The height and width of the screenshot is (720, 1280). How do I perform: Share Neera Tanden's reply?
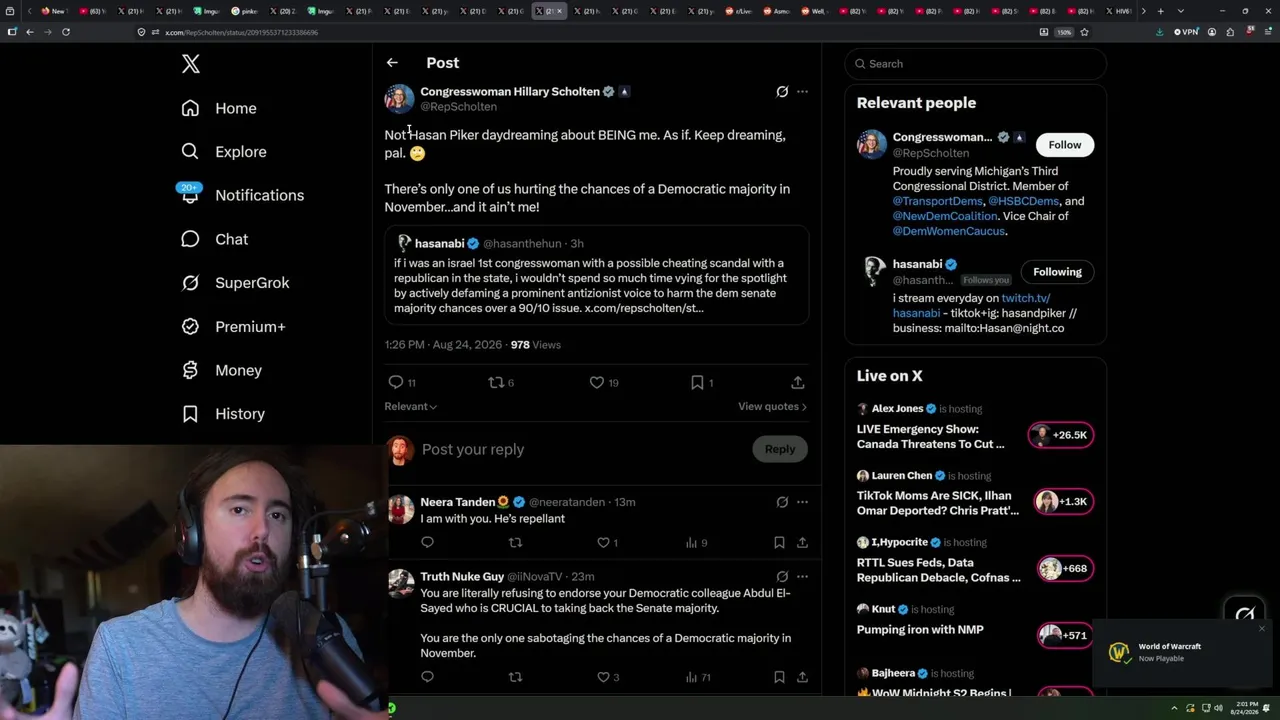pyautogui.click(x=802, y=542)
